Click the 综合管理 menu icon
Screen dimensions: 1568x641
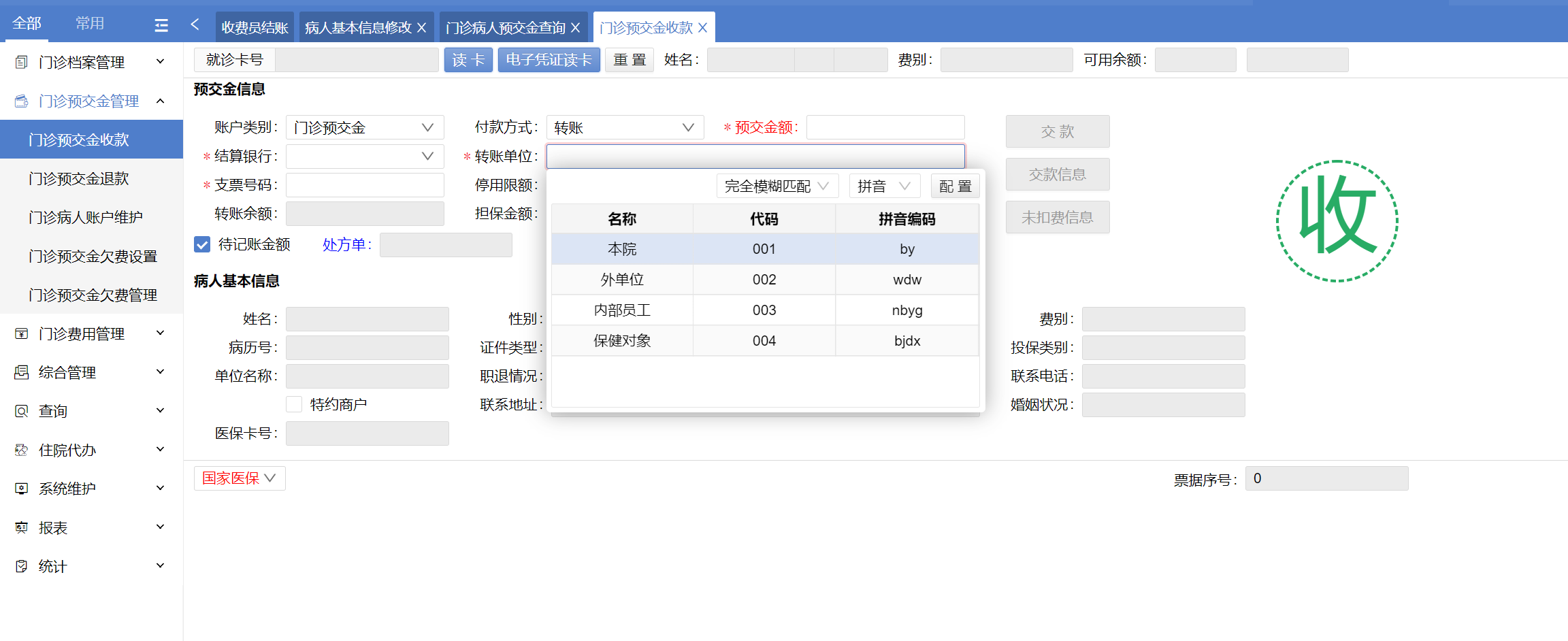click(22, 372)
